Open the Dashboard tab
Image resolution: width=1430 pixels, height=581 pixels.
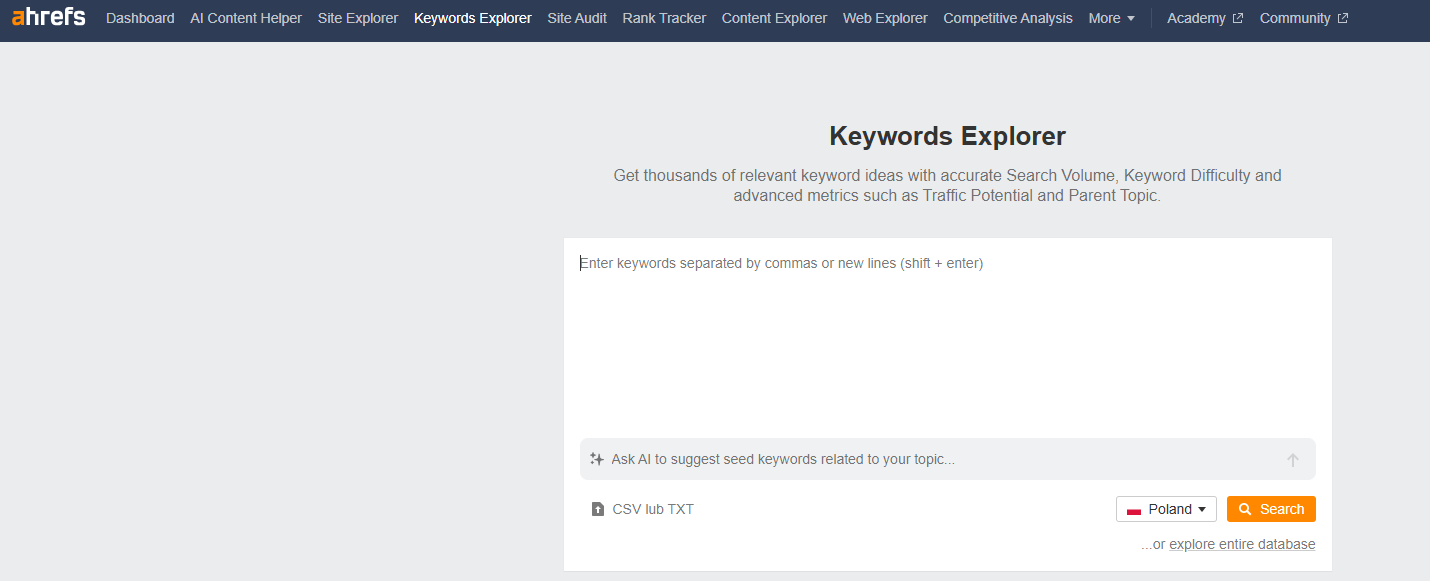pyautogui.click(x=140, y=18)
